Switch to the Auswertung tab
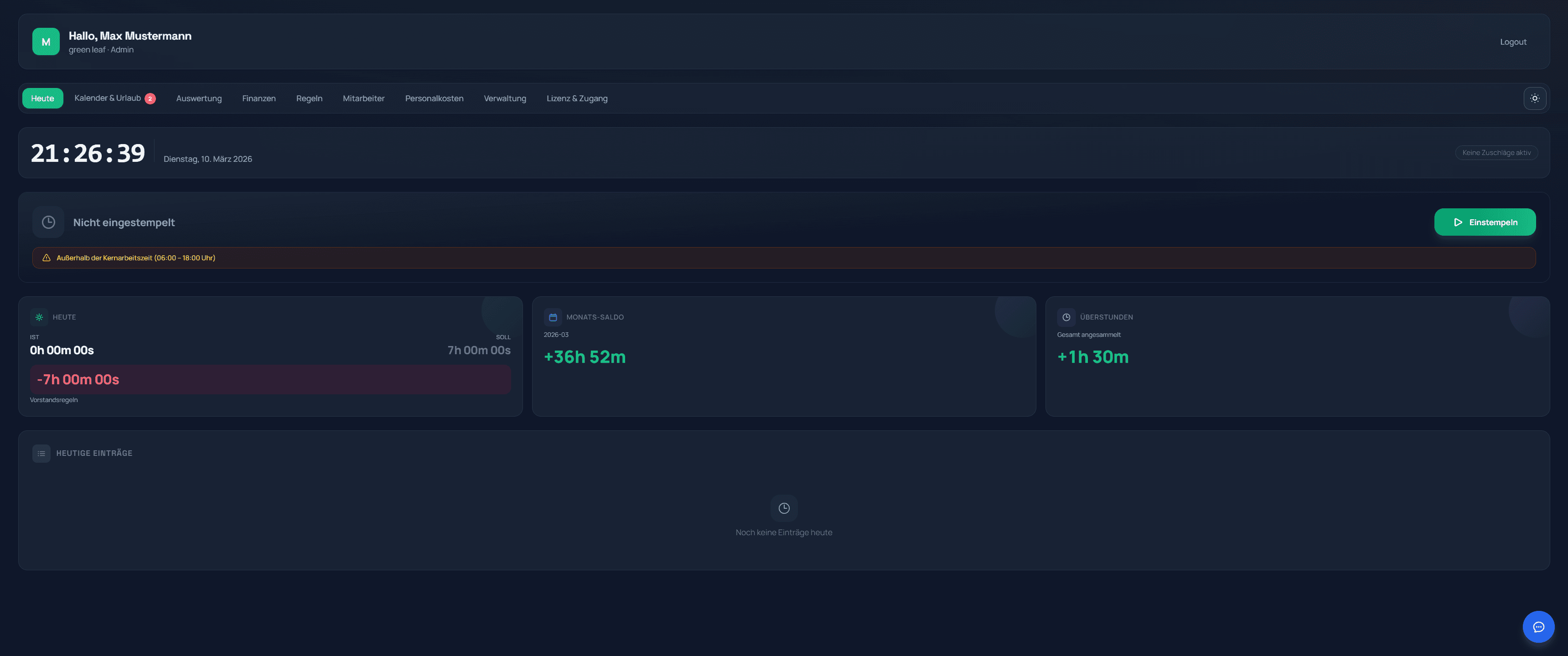 (x=199, y=98)
